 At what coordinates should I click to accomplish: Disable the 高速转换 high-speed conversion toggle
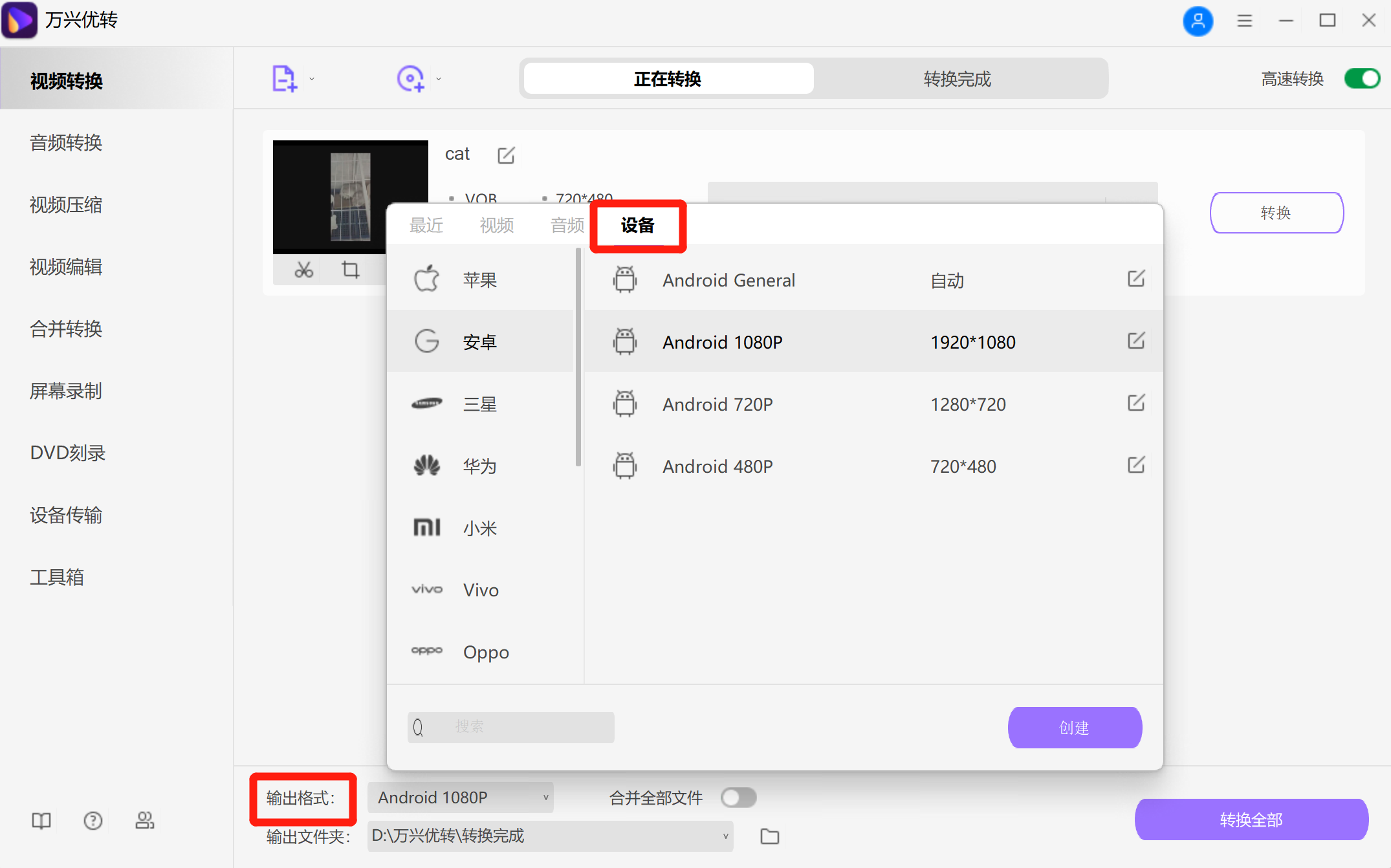(x=1361, y=78)
